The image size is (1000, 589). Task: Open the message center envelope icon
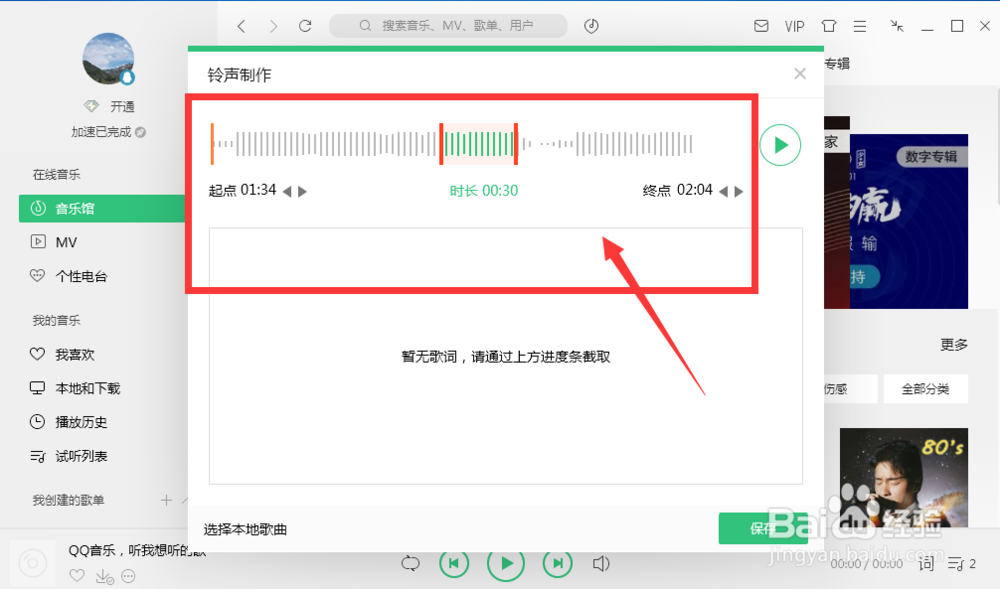pyautogui.click(x=760, y=26)
